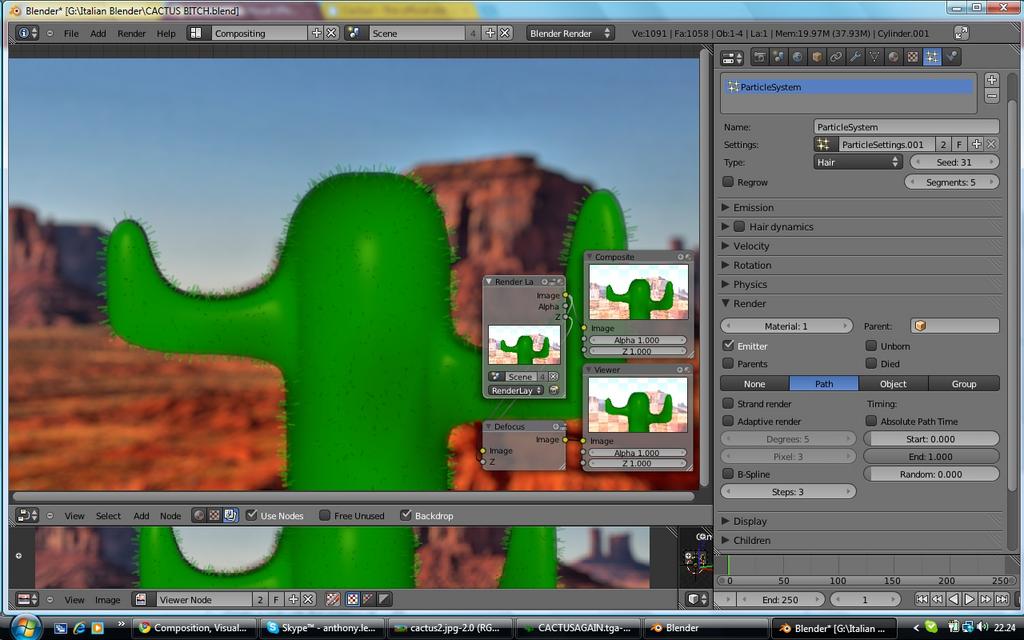Select None render mode button

[754, 383]
